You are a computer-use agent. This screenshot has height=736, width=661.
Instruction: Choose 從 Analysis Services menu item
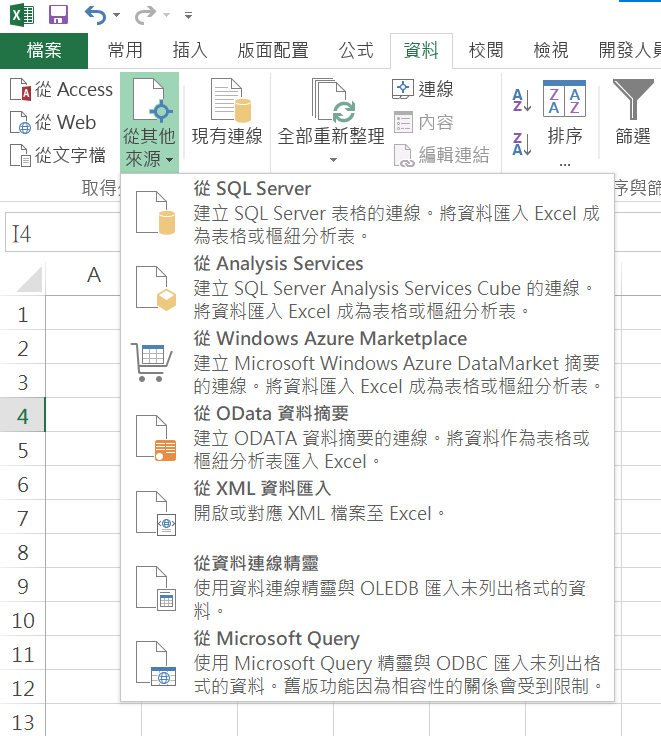(367, 287)
